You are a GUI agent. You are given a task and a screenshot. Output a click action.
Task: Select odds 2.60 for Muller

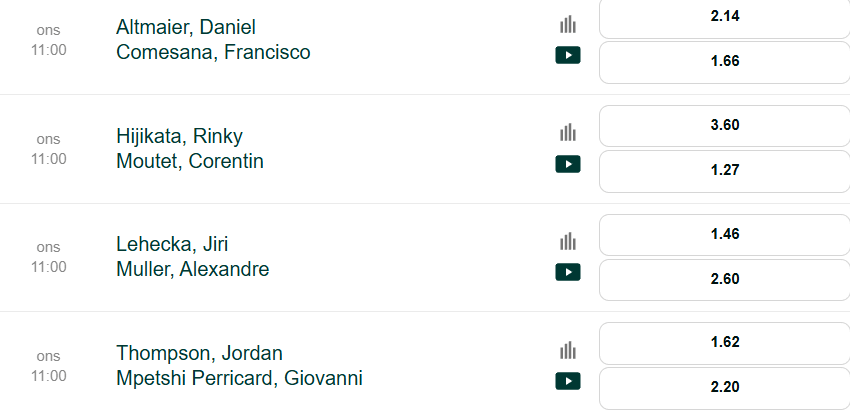[725, 280]
